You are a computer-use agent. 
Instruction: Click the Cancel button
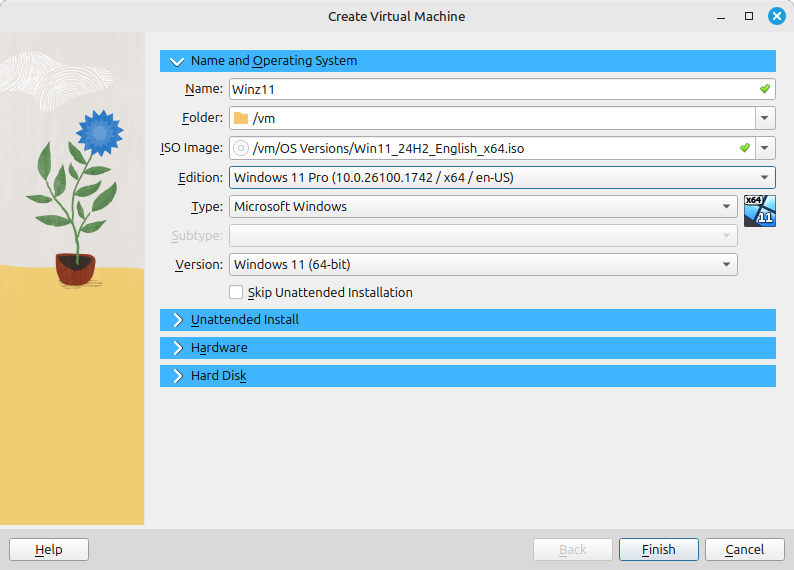745,550
